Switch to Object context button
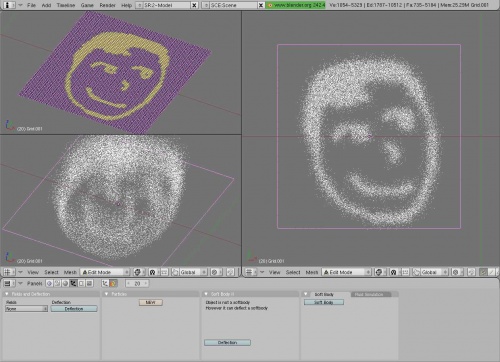500x362 pixels. coord(73,284)
